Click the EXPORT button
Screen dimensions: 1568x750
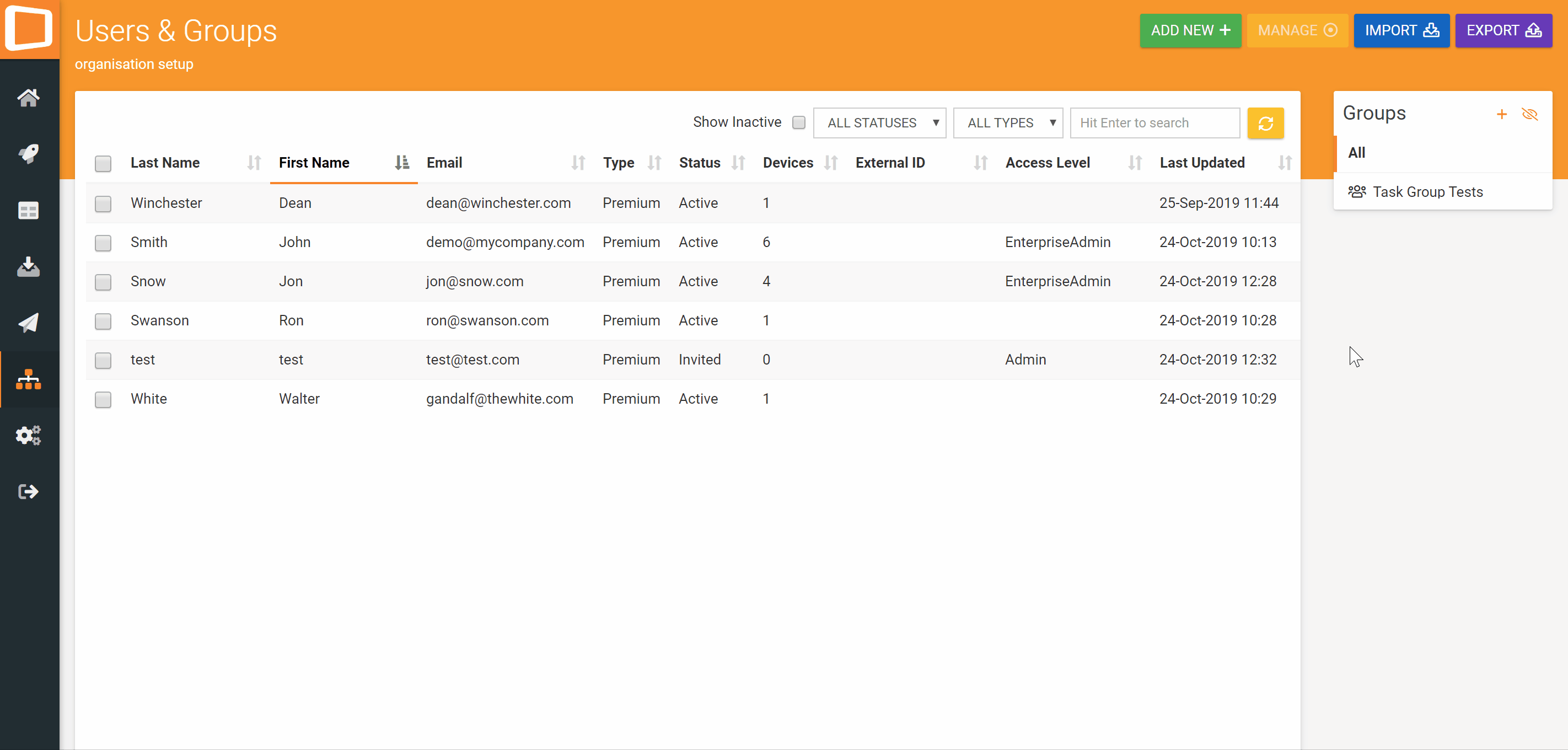coord(1503,30)
